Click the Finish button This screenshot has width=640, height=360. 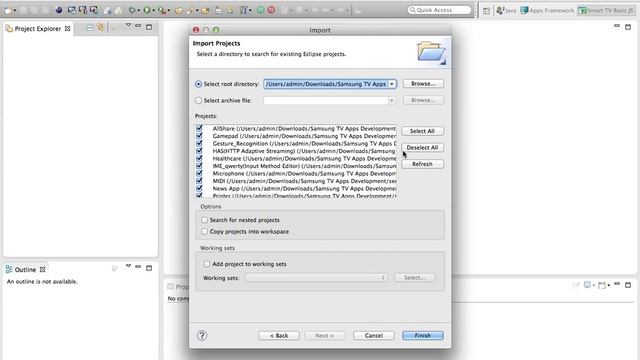pyautogui.click(x=423, y=336)
